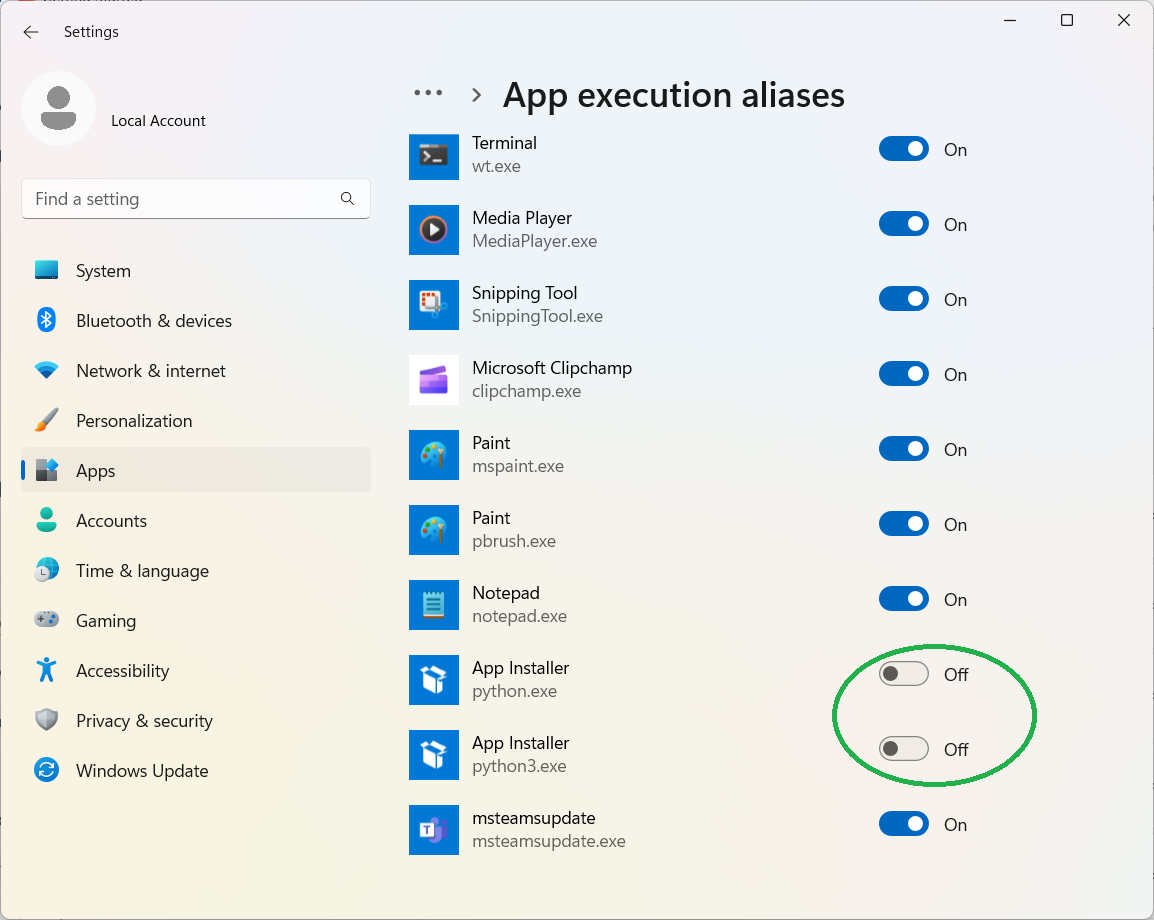Close the Settings window
Viewport: 1154px width, 920px height.
1124,21
